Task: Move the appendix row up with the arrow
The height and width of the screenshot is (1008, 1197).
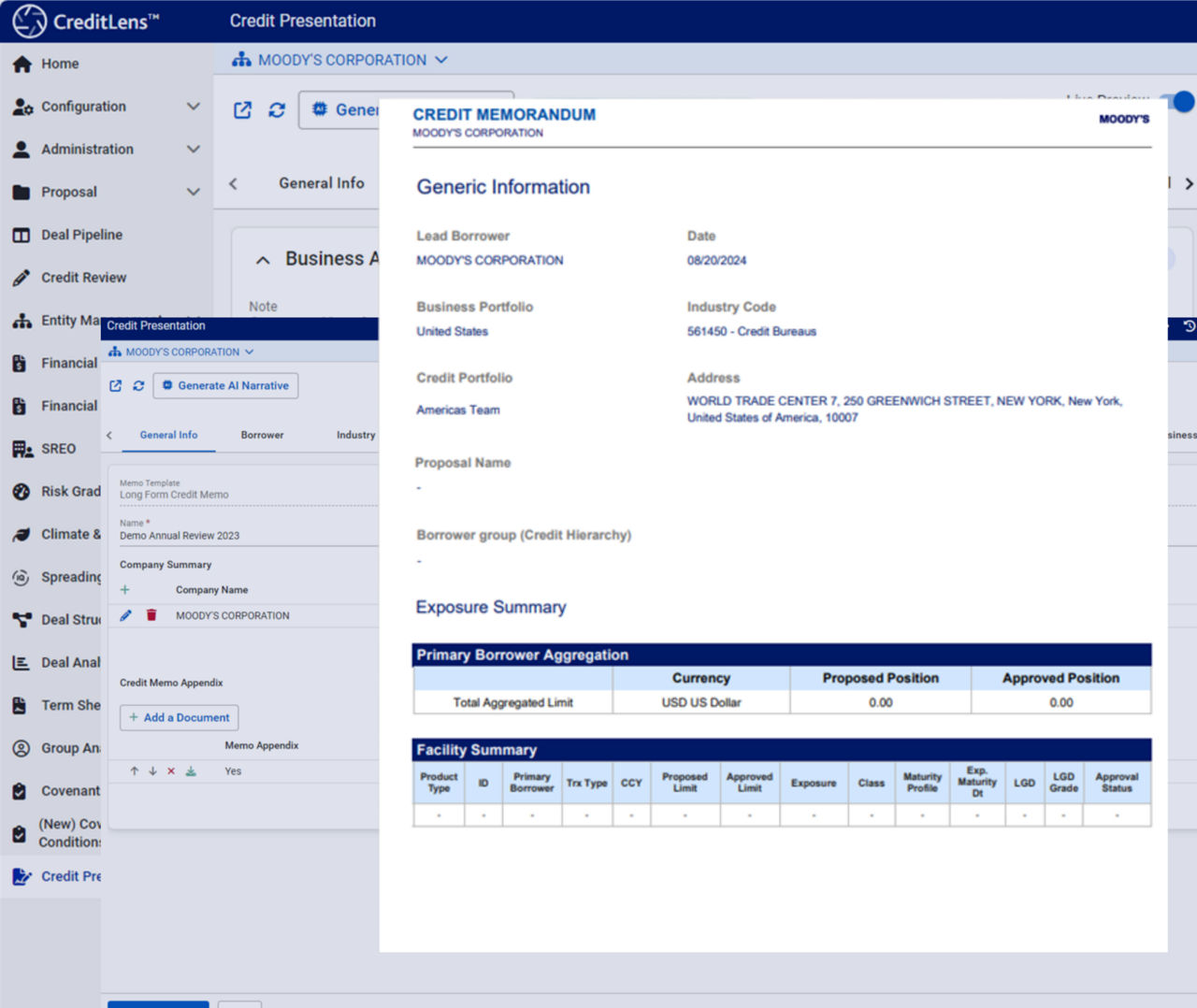Action: coord(135,771)
